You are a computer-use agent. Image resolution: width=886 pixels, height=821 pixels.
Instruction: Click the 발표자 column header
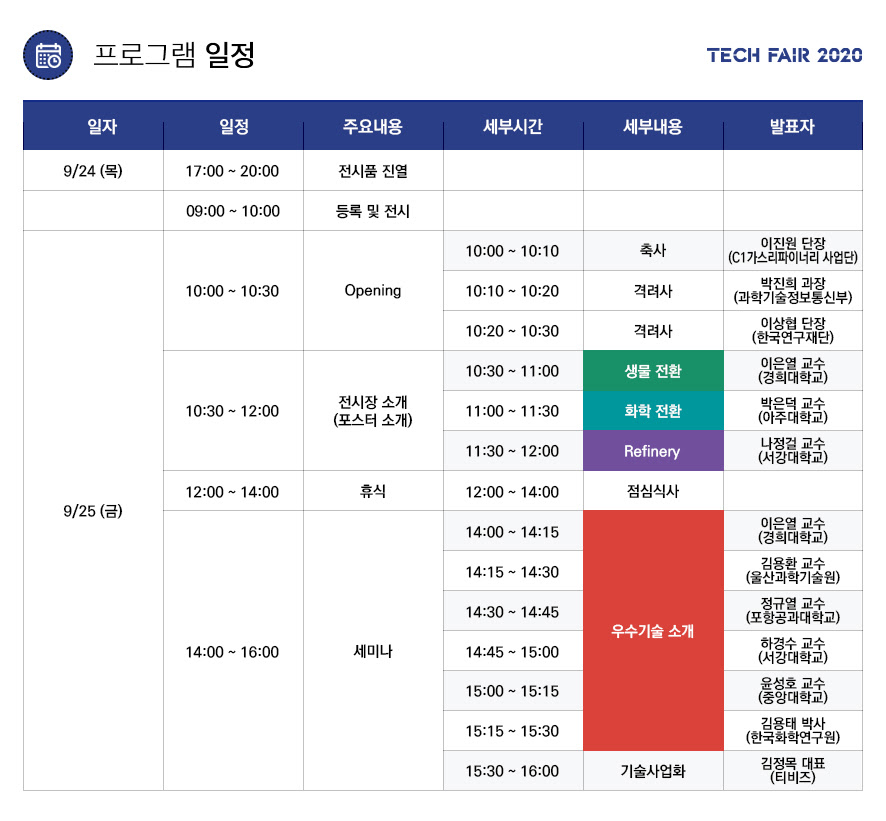(x=792, y=127)
